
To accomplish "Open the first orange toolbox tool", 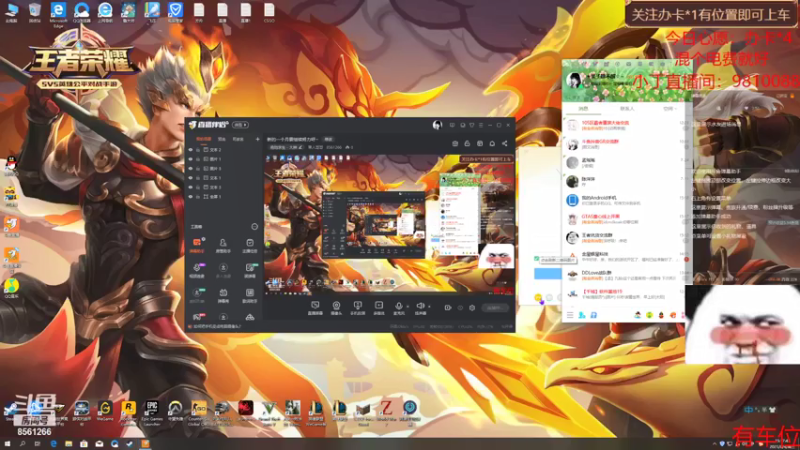I will [197, 245].
